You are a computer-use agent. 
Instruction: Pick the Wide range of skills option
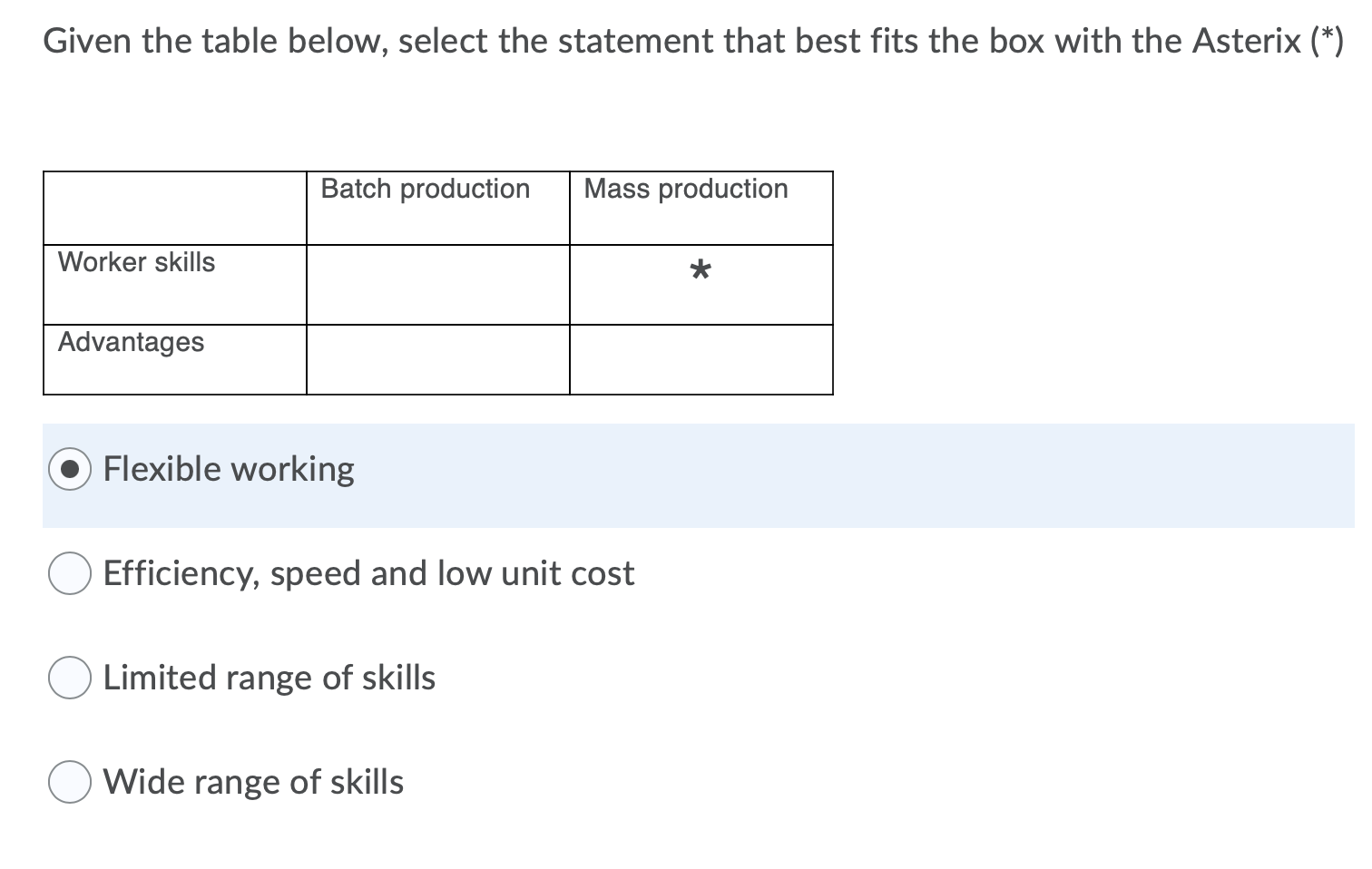tap(70, 781)
